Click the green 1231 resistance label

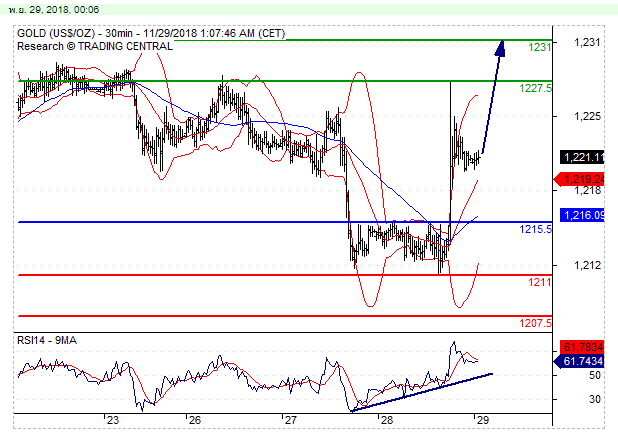tap(540, 48)
